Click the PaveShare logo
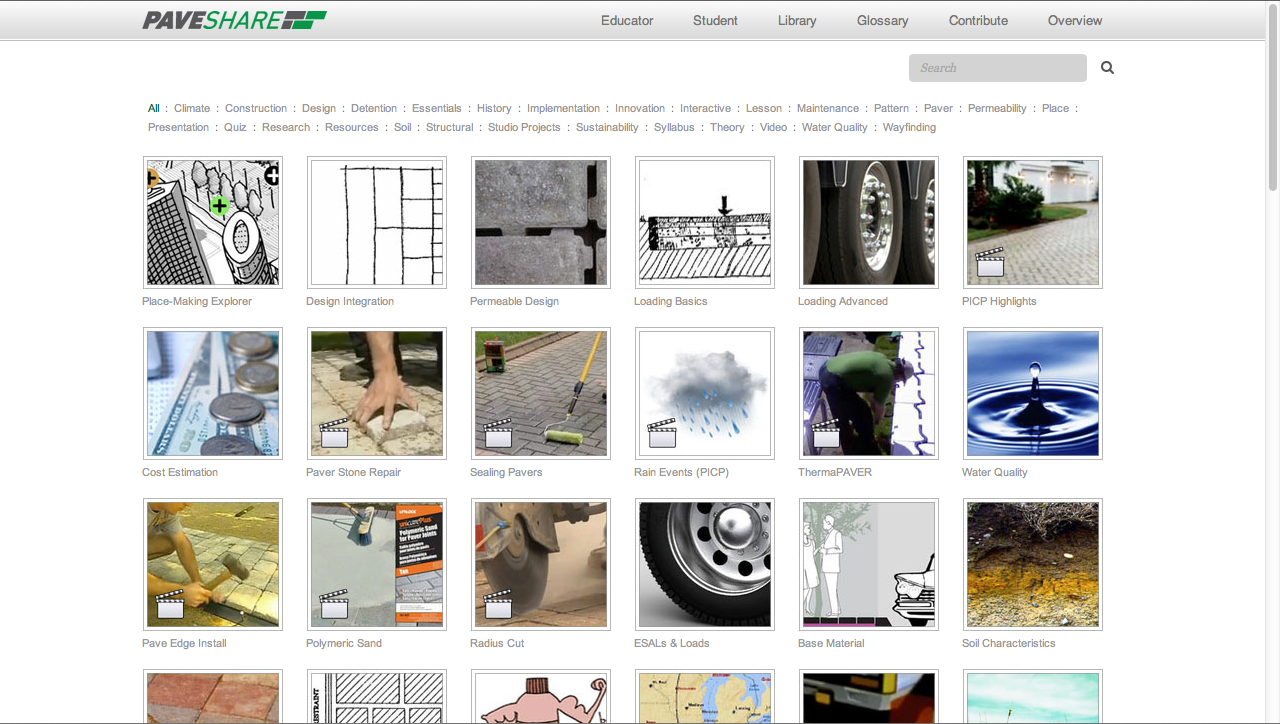The image size is (1280, 724). pyautogui.click(x=234, y=20)
